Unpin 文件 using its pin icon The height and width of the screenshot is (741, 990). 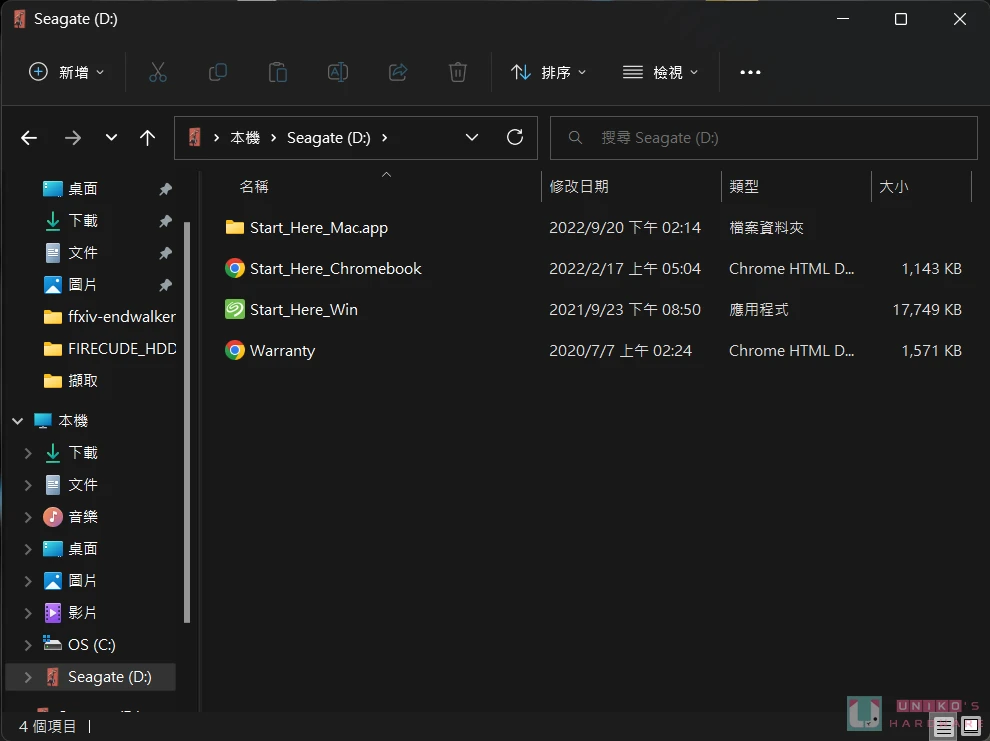[165, 253]
